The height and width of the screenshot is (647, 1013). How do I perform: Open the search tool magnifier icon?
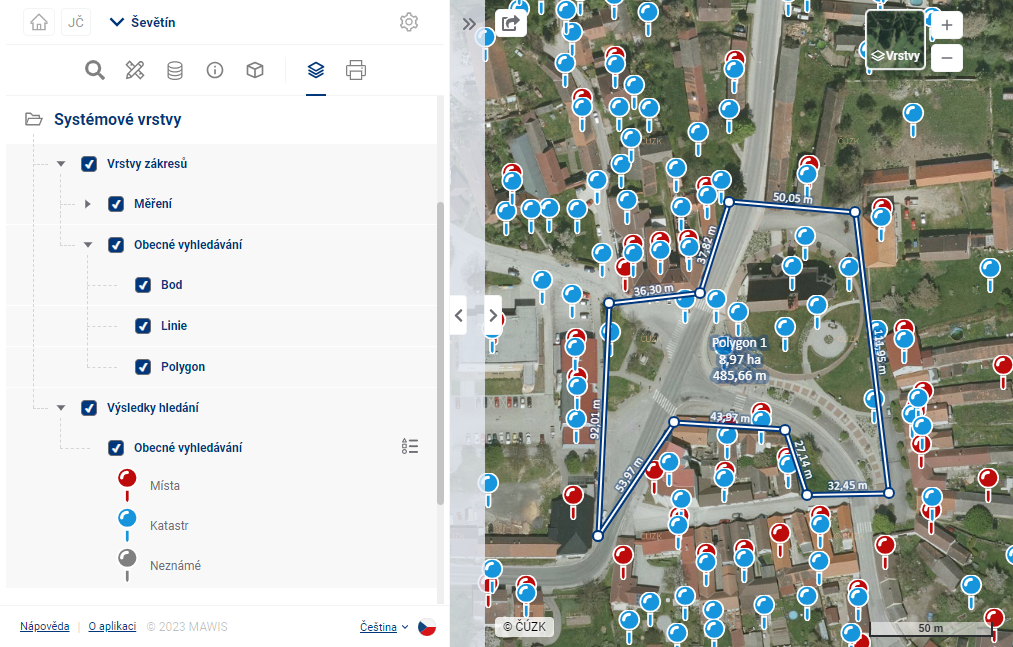(x=95, y=70)
